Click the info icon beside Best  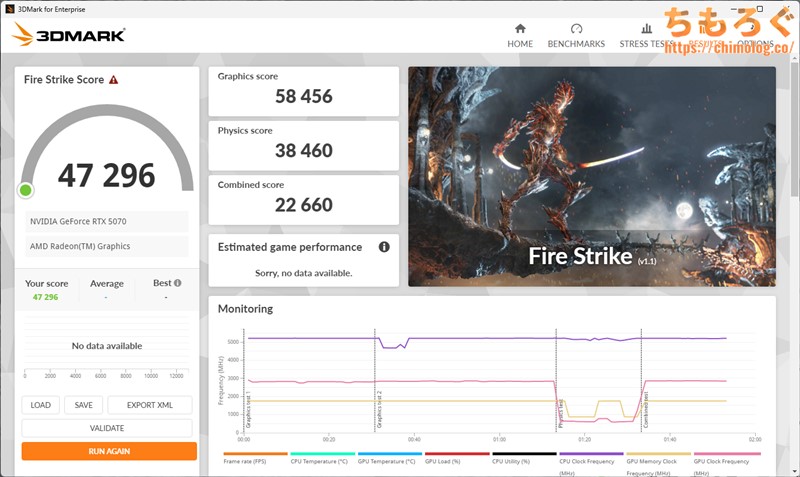coord(178,283)
